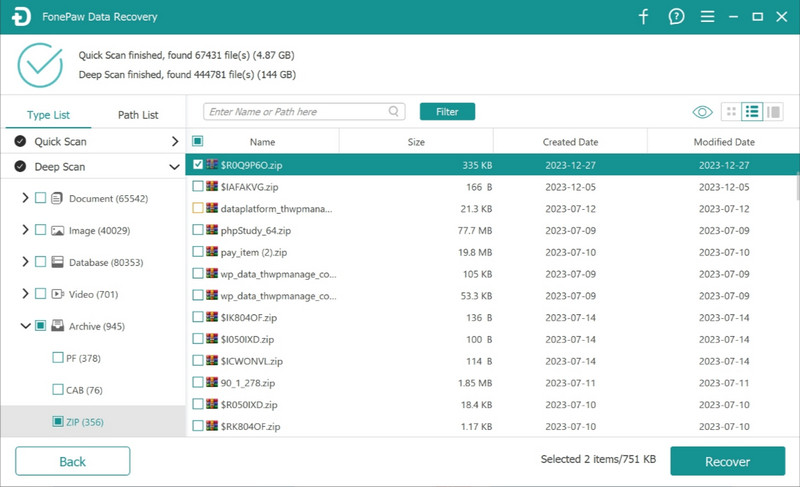Image resolution: width=800 pixels, height=487 pixels.
Task: Expand the Quick Scan section arrow
Action: tap(174, 141)
